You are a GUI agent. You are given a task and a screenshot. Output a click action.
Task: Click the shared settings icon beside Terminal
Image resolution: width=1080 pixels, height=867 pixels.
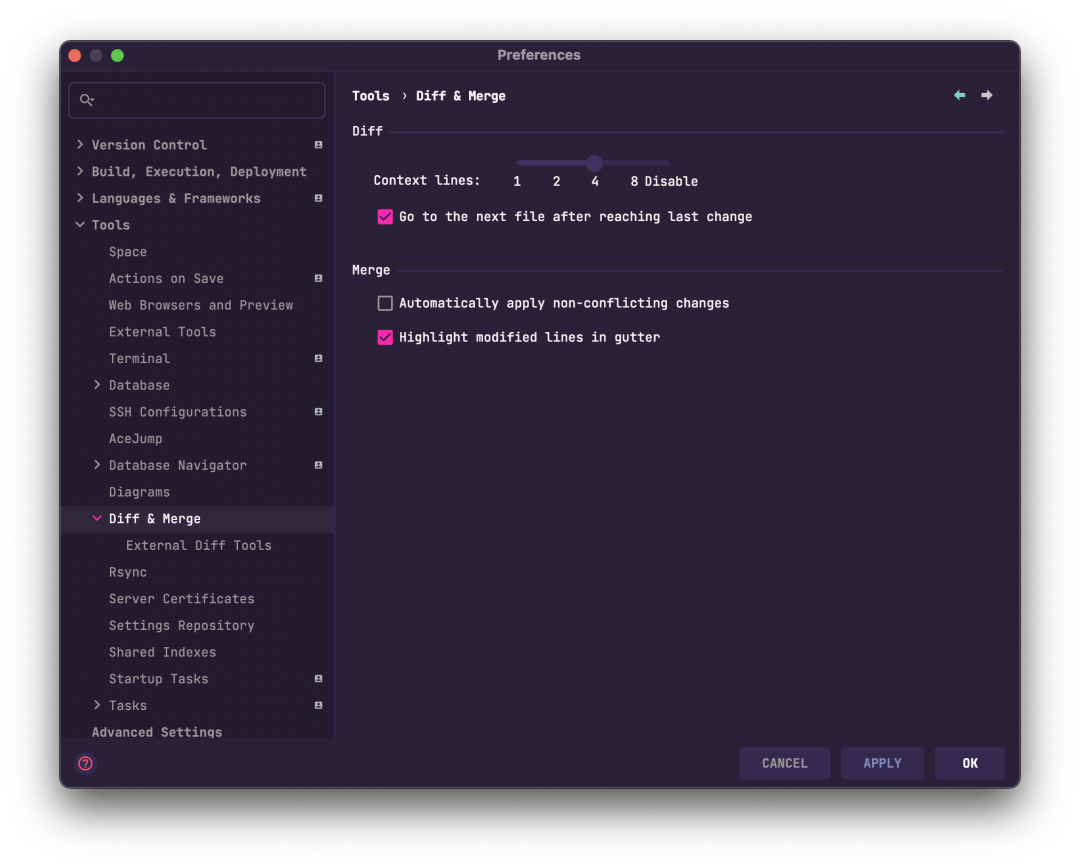tap(318, 358)
